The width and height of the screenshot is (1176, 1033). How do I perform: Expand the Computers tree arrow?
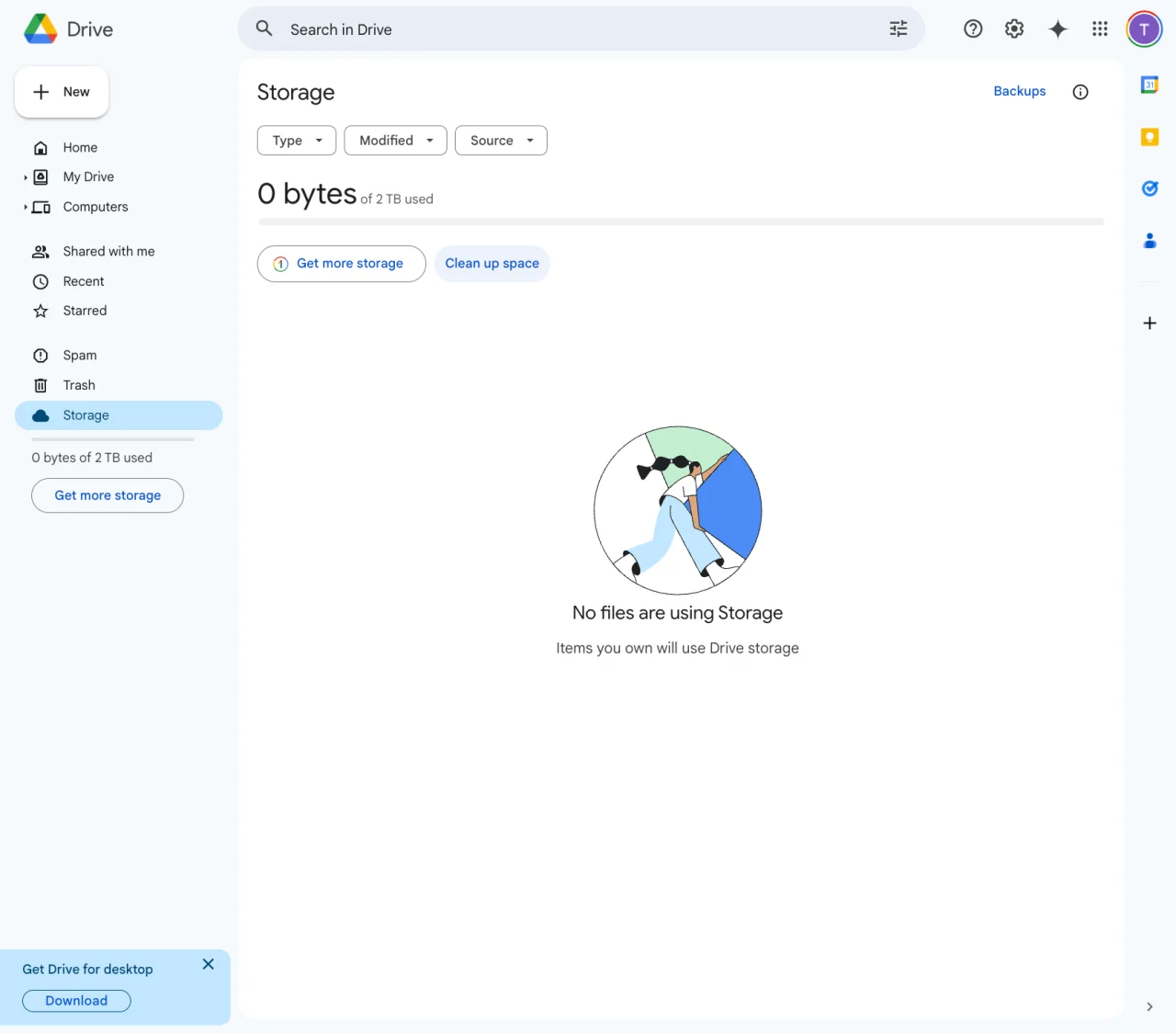pos(25,207)
